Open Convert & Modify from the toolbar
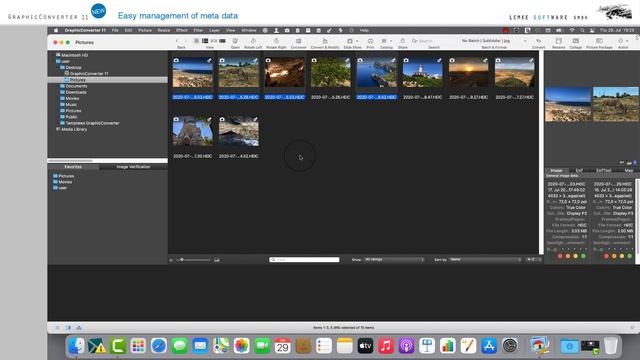The height and width of the screenshot is (360, 640). (x=325, y=41)
